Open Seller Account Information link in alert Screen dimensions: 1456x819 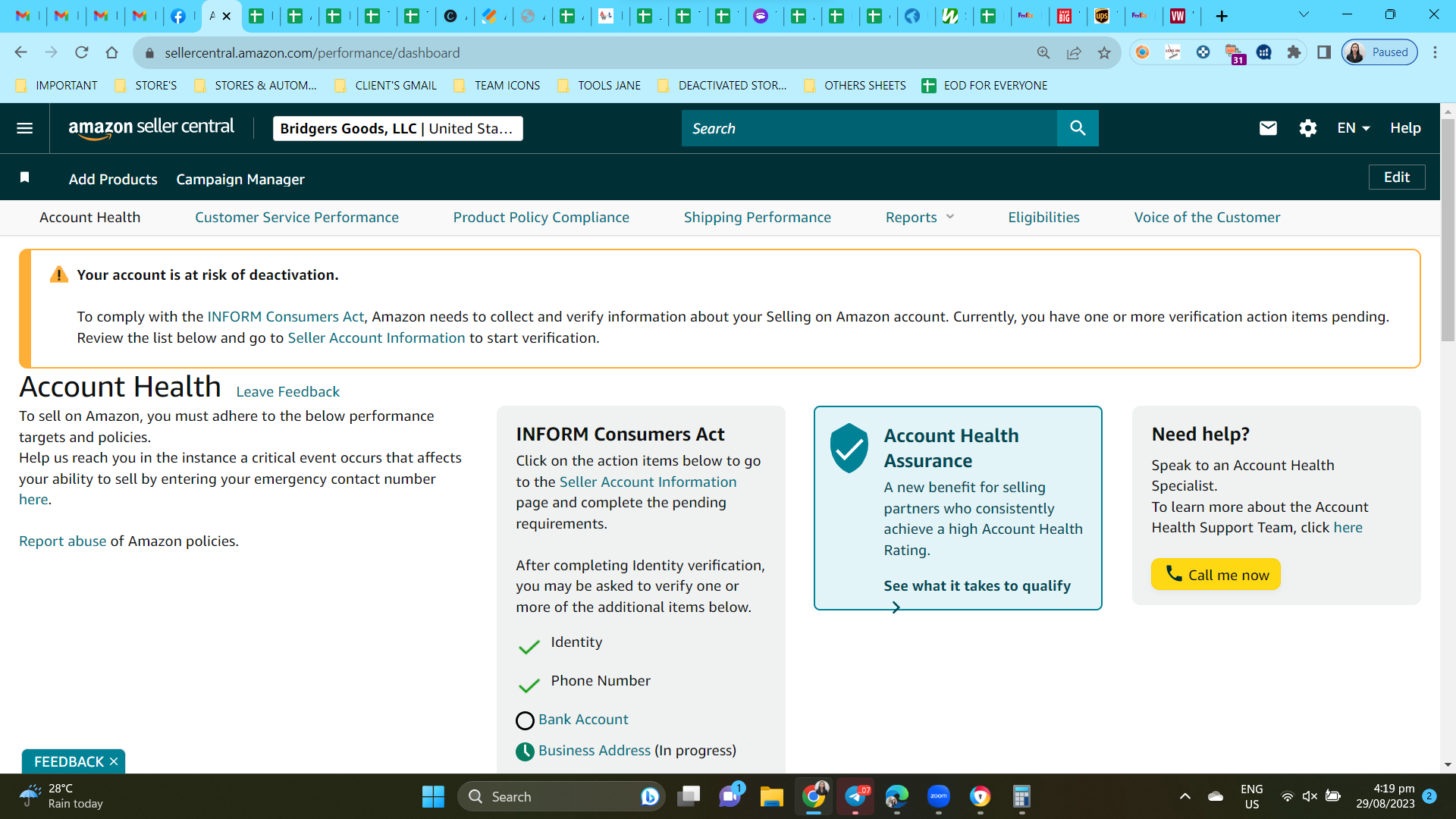[376, 337]
